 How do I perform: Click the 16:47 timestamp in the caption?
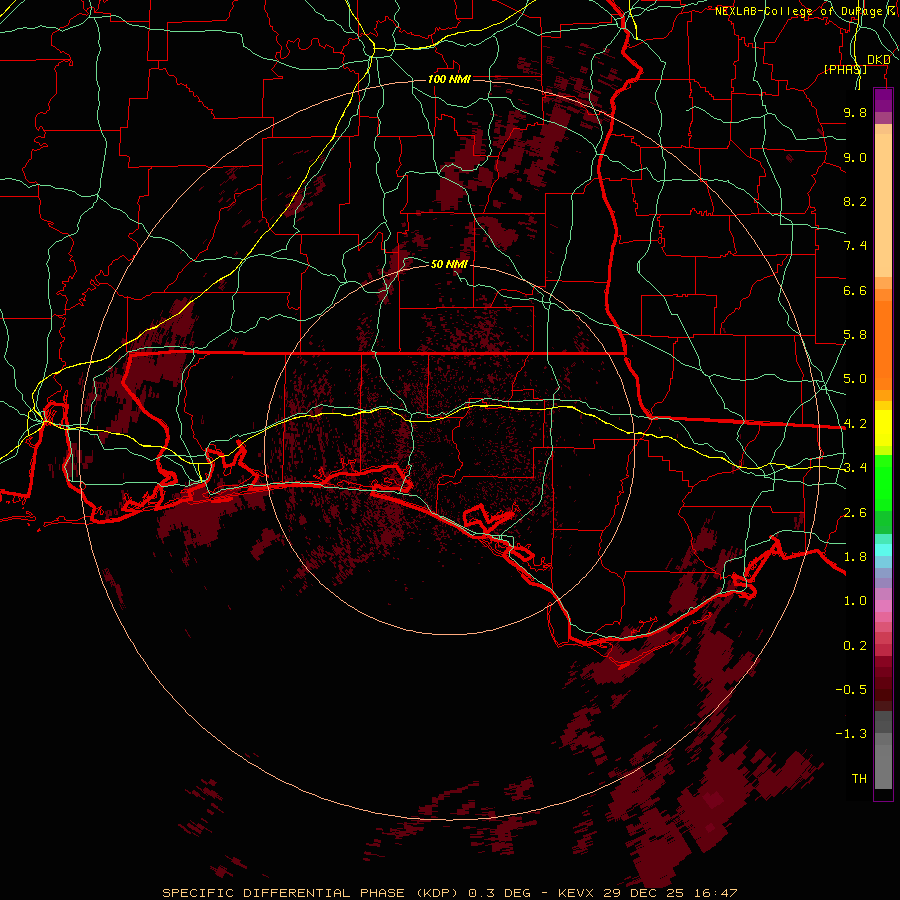pyautogui.click(x=717, y=893)
